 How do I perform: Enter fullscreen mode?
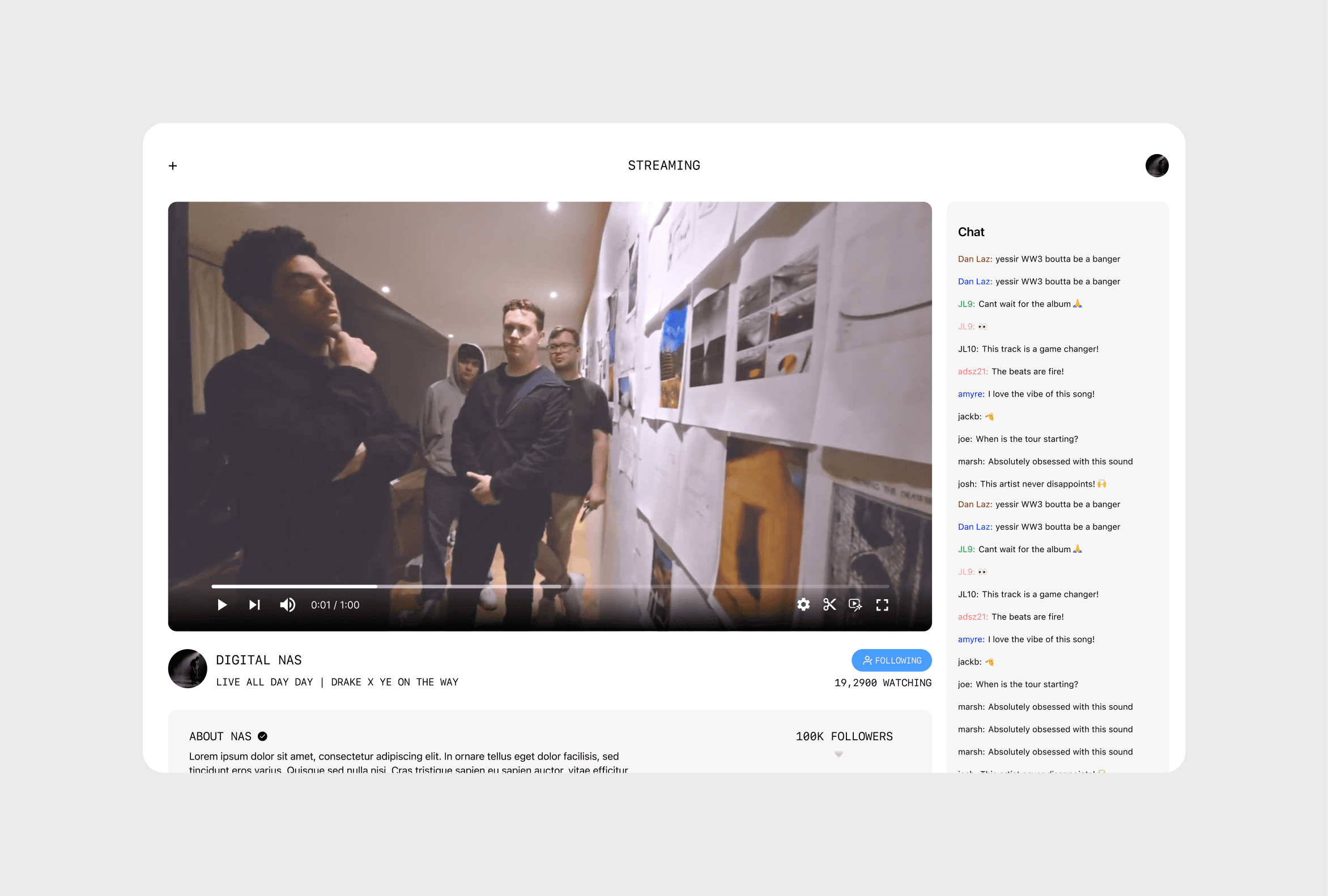point(882,605)
